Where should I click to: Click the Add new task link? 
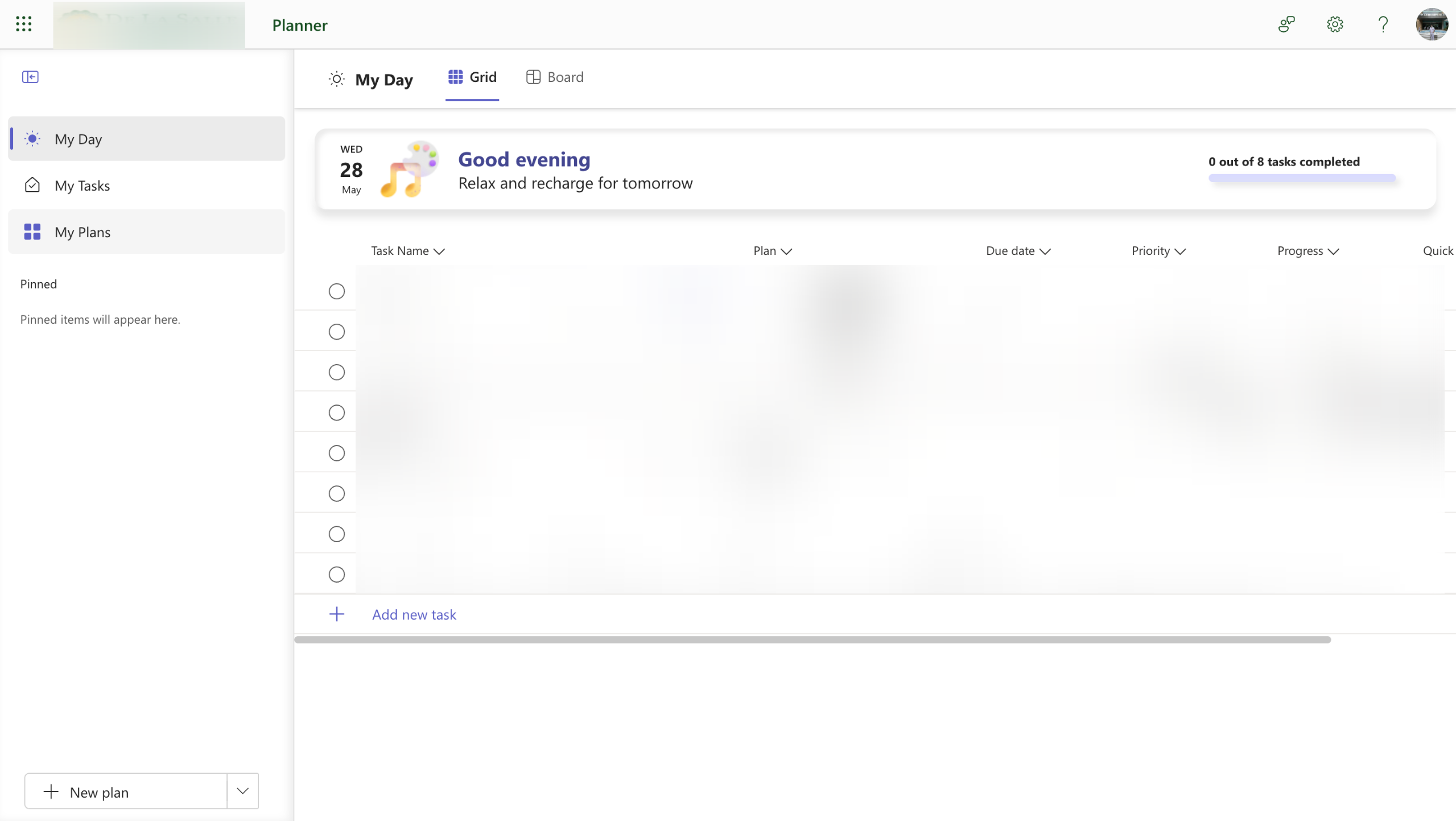point(414,614)
